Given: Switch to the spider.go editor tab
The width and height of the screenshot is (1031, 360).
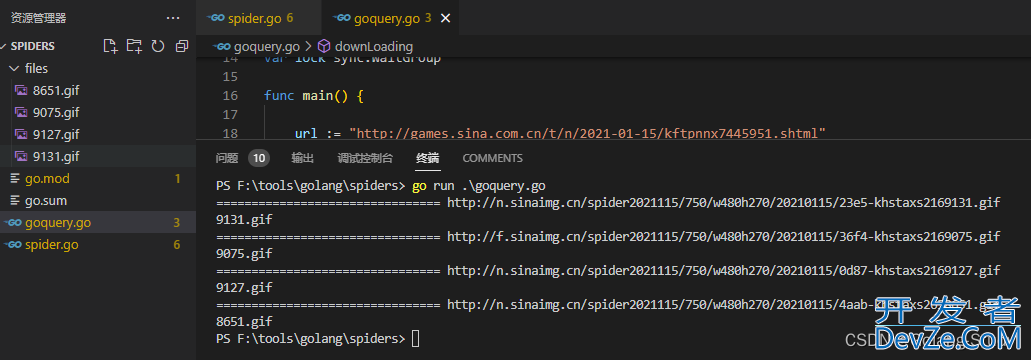Looking at the screenshot, I should coord(258,18).
